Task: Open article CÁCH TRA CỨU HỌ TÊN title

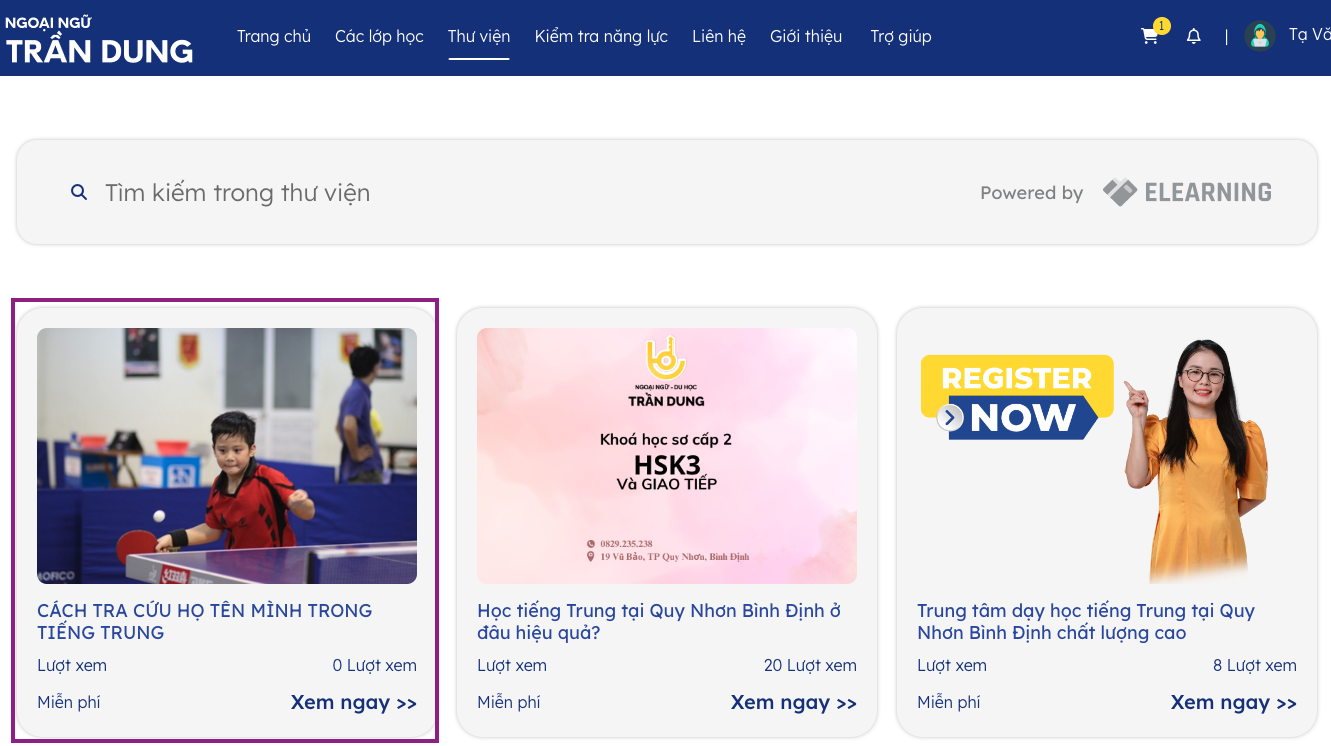Action: pyautogui.click(x=205, y=621)
